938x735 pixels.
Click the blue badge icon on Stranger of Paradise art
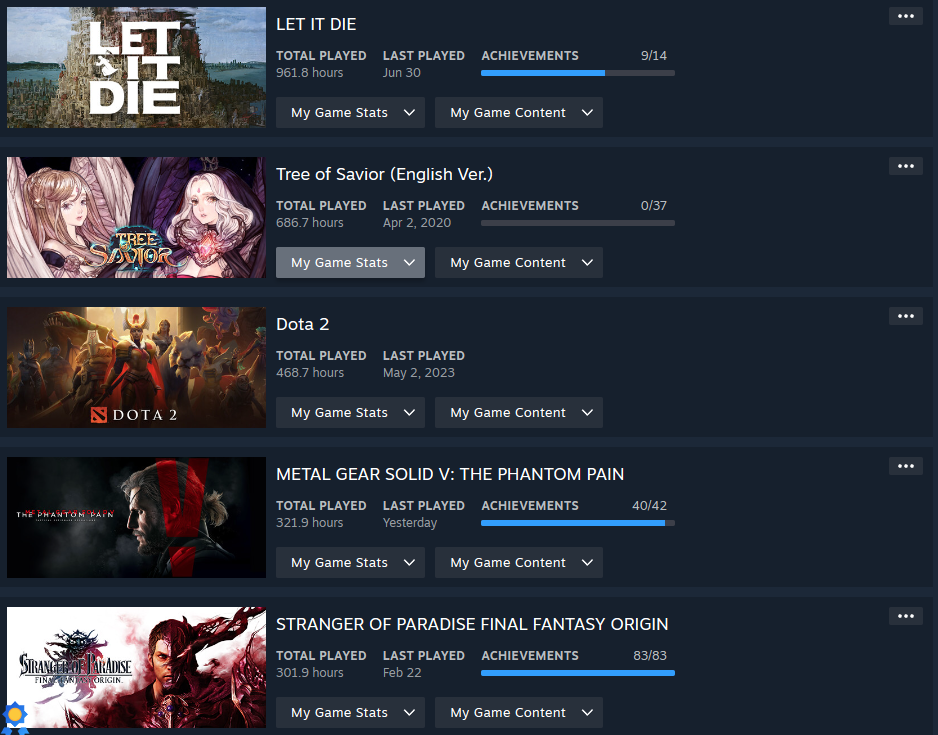pyautogui.click(x=16, y=716)
